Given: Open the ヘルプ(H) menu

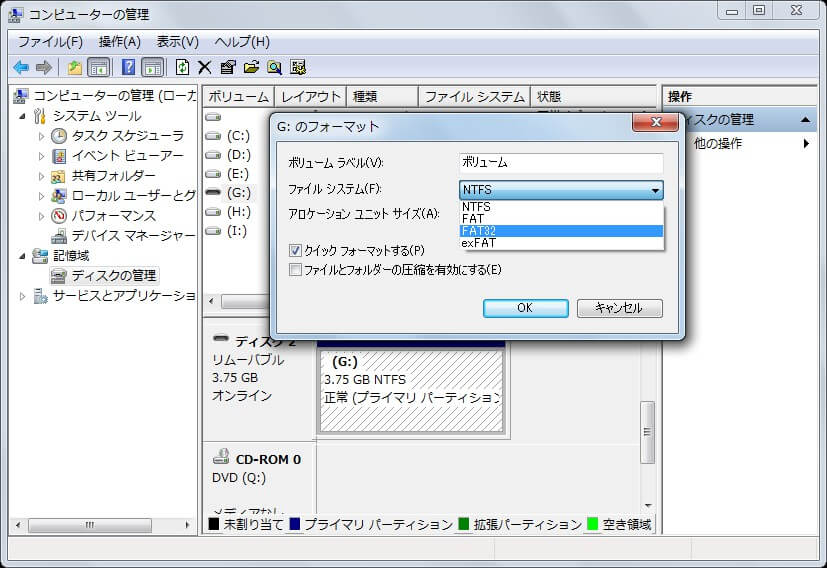Looking at the screenshot, I should coord(243,42).
